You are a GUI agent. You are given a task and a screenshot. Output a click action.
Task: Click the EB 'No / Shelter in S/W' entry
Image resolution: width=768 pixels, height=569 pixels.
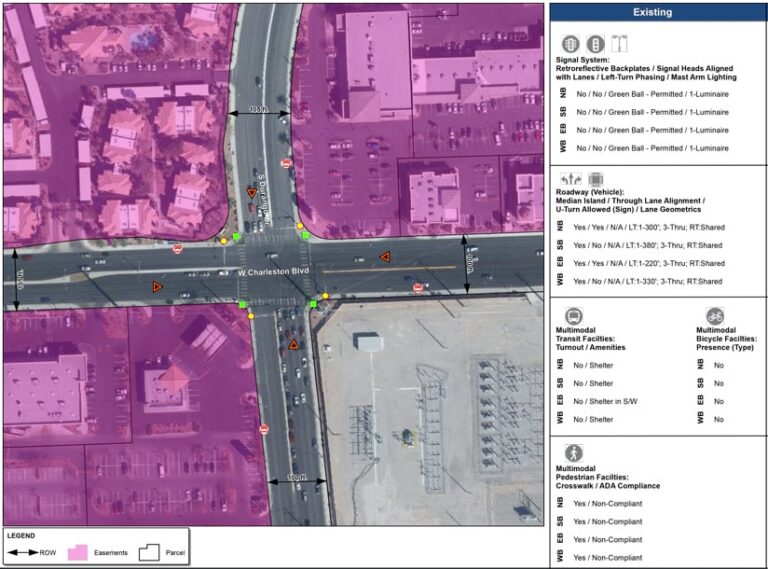[x=605, y=402]
